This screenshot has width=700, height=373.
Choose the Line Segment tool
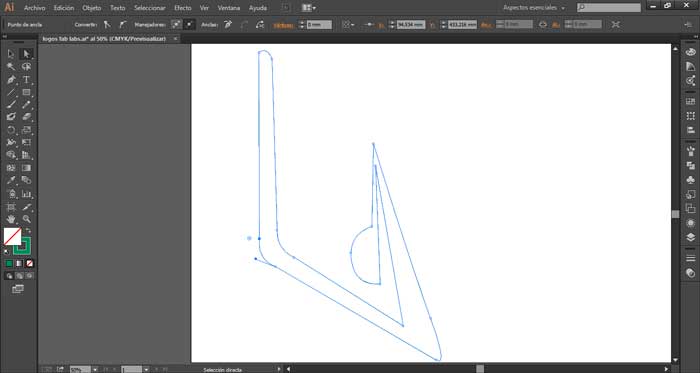pyautogui.click(x=11, y=92)
